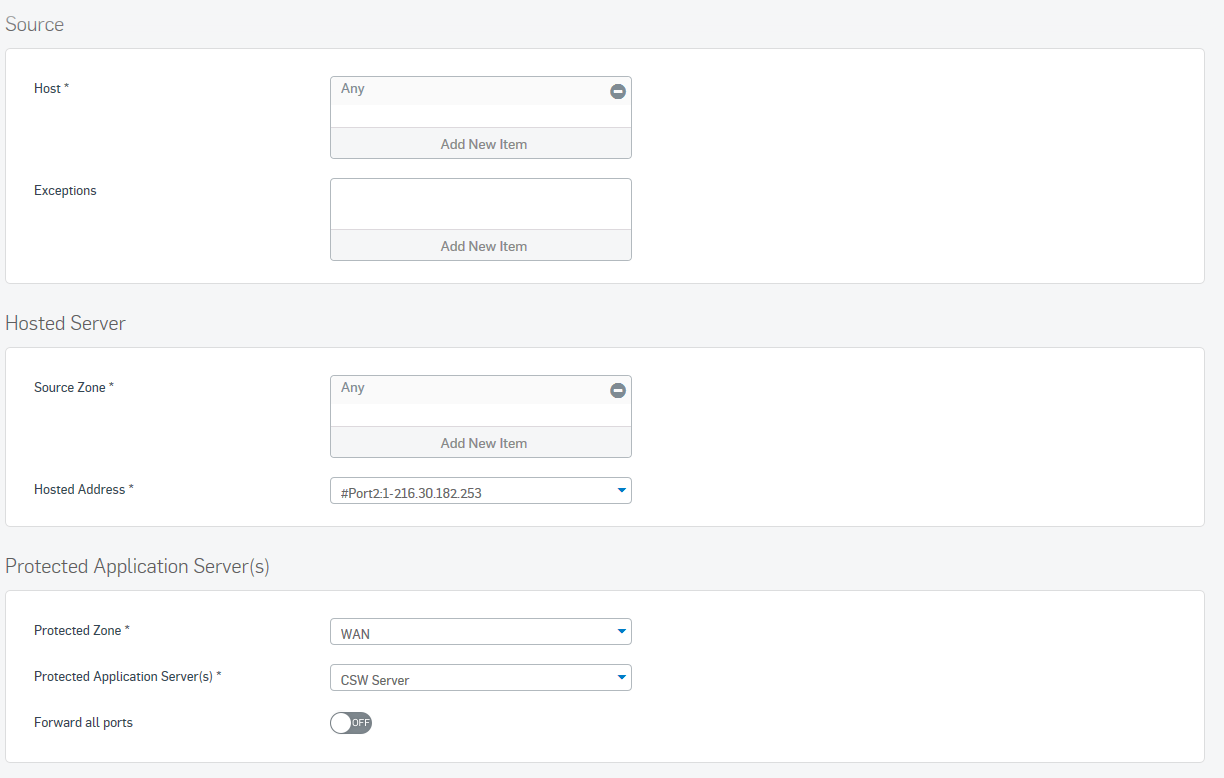Click the Protected Application Server(s) * field label
Screen dimensions: 1224x778
pos(128,676)
